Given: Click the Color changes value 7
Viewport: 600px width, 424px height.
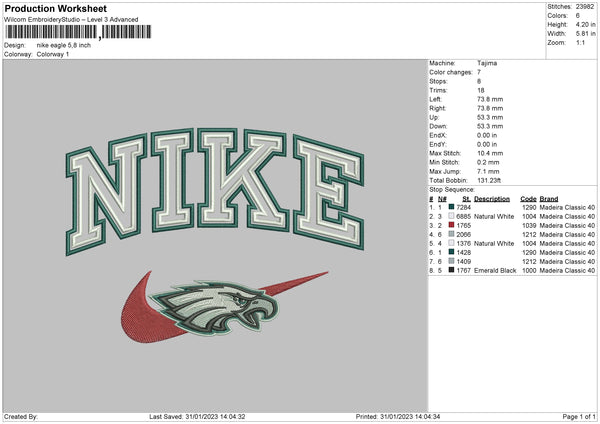Looking at the screenshot, I should coord(479,72).
